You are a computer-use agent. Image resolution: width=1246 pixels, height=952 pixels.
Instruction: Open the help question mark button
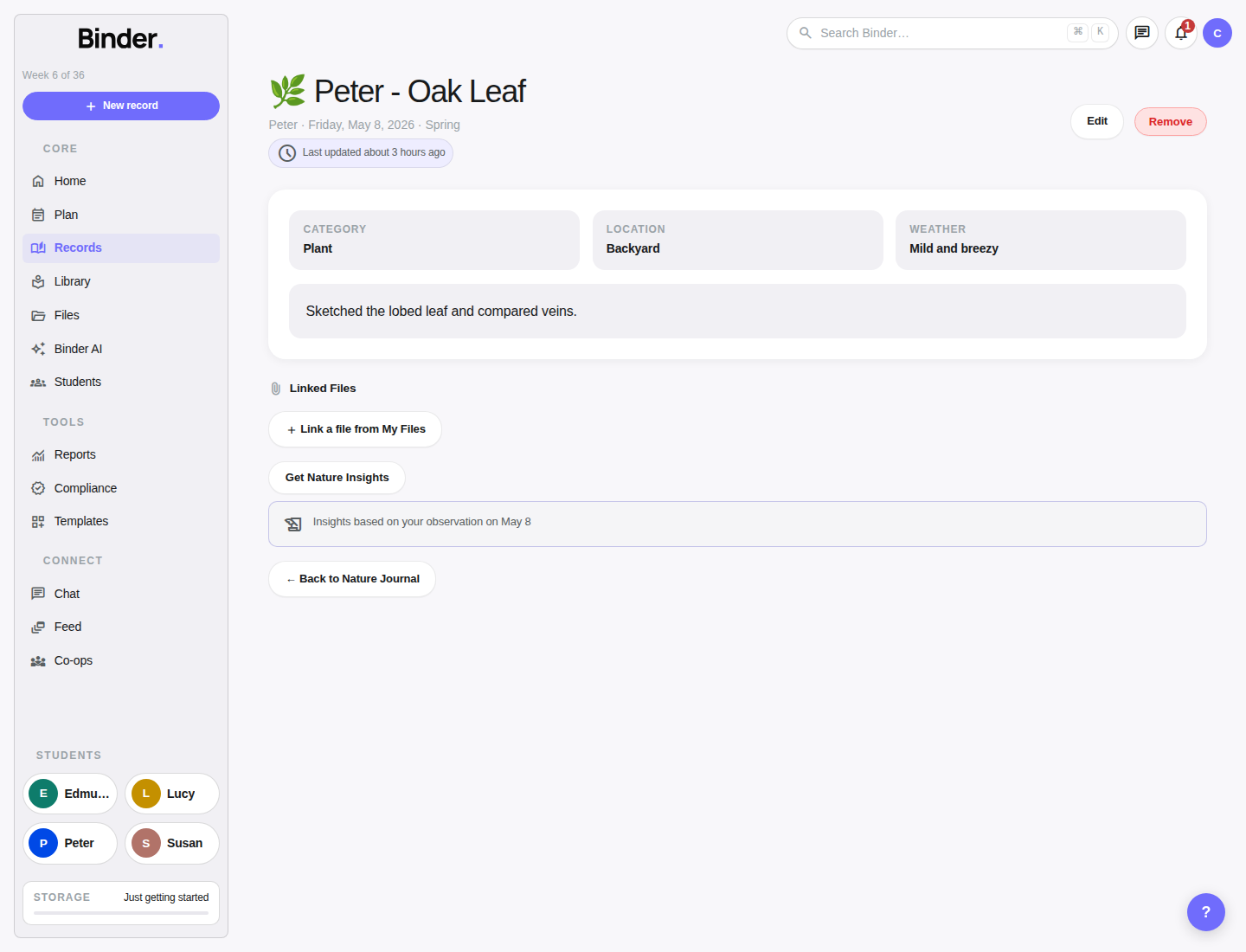click(1206, 912)
